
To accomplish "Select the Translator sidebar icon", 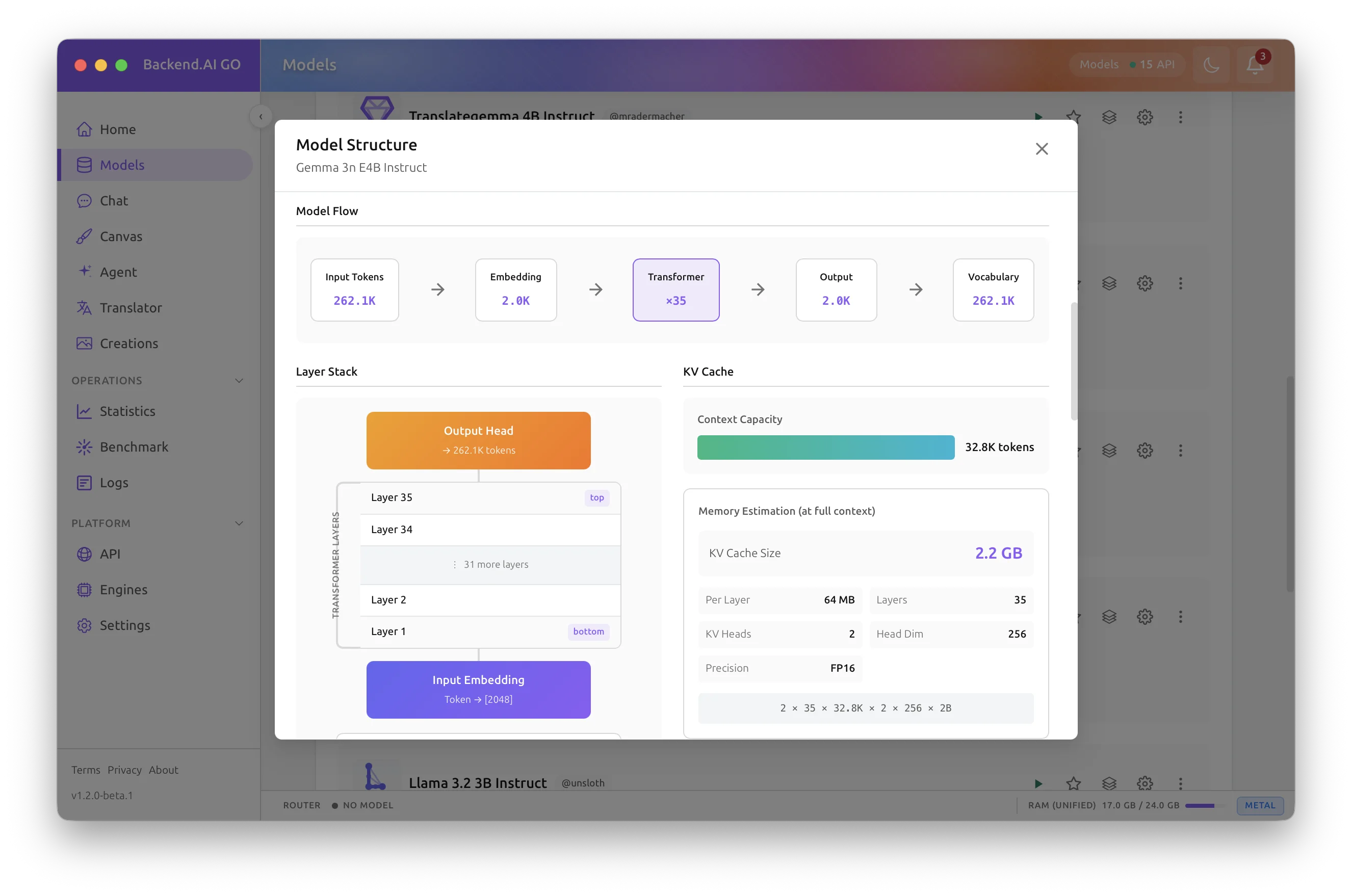I will [x=84, y=308].
